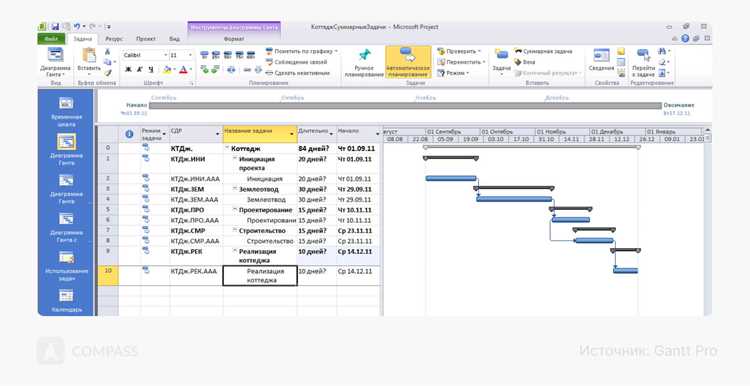This screenshot has width=750, height=386.
Task: Select the Реализация коттеджа cell in row 10
Action: pos(260,276)
